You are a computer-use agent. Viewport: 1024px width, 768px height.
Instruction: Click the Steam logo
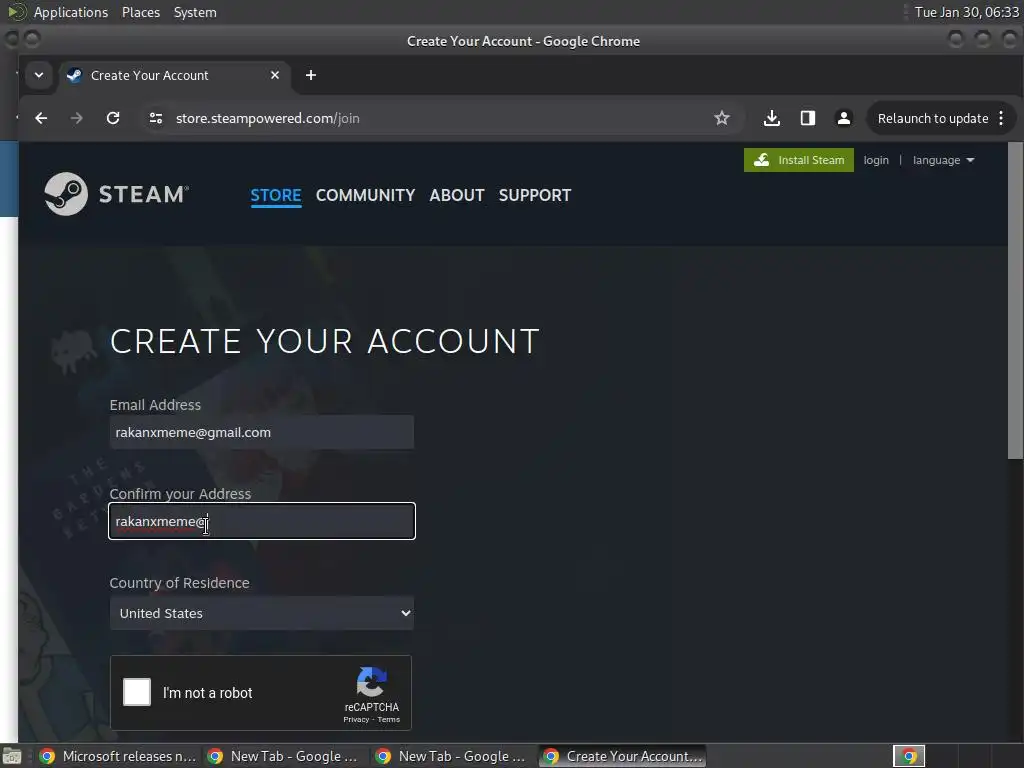click(117, 194)
